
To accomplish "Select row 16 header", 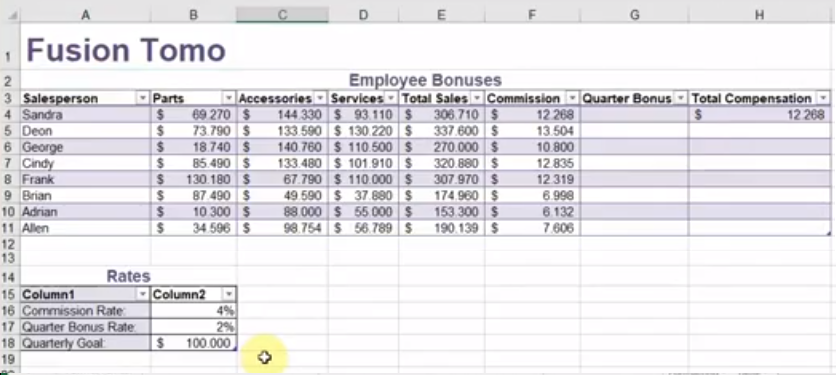I will (10, 311).
